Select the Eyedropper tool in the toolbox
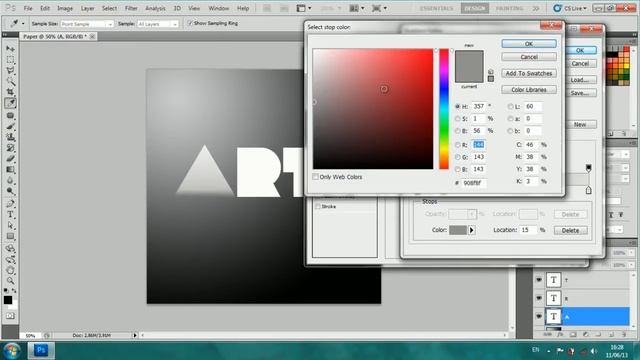The image size is (640, 360). click(x=10, y=103)
